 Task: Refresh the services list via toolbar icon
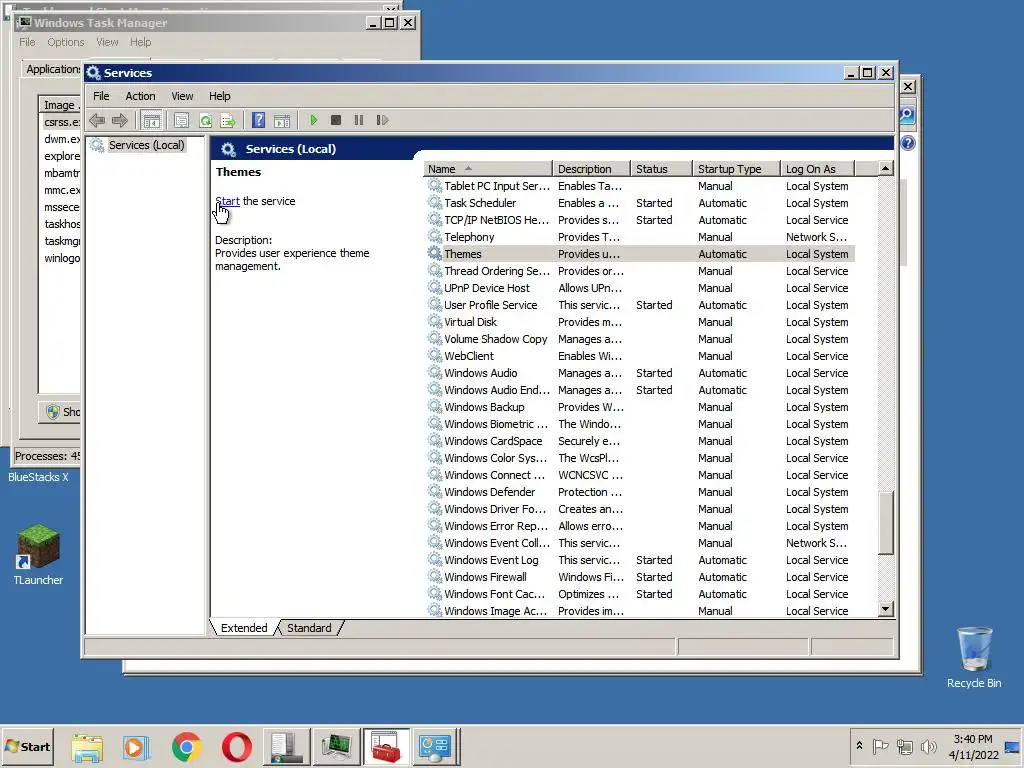tap(205, 120)
